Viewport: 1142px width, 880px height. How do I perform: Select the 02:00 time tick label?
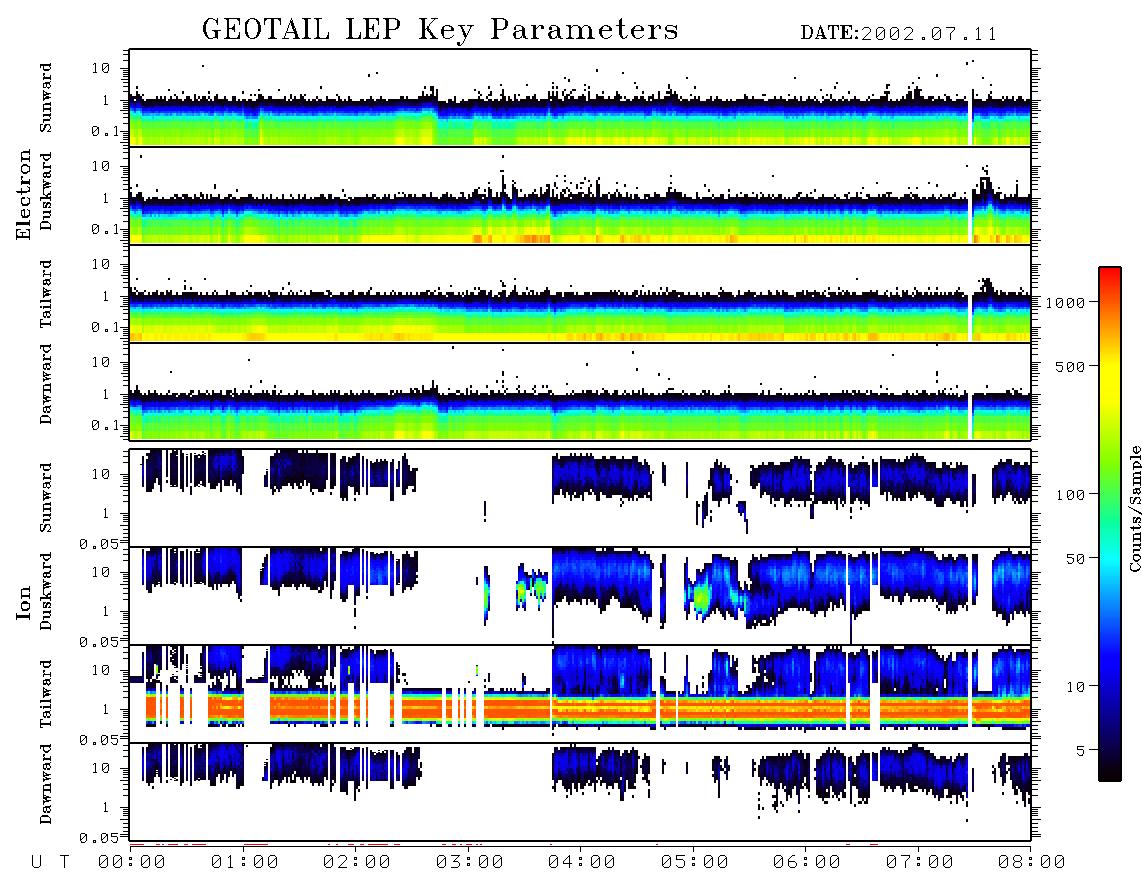pos(357,863)
